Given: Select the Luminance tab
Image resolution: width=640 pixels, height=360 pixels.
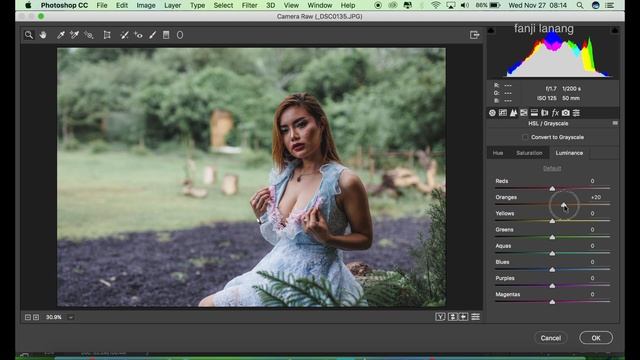Looking at the screenshot, I should pyautogui.click(x=569, y=153).
